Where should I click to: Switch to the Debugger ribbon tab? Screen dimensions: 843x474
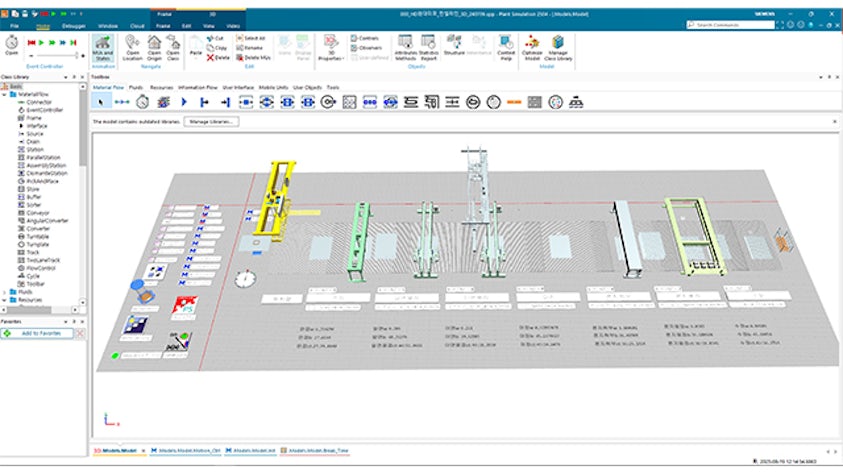tap(74, 25)
